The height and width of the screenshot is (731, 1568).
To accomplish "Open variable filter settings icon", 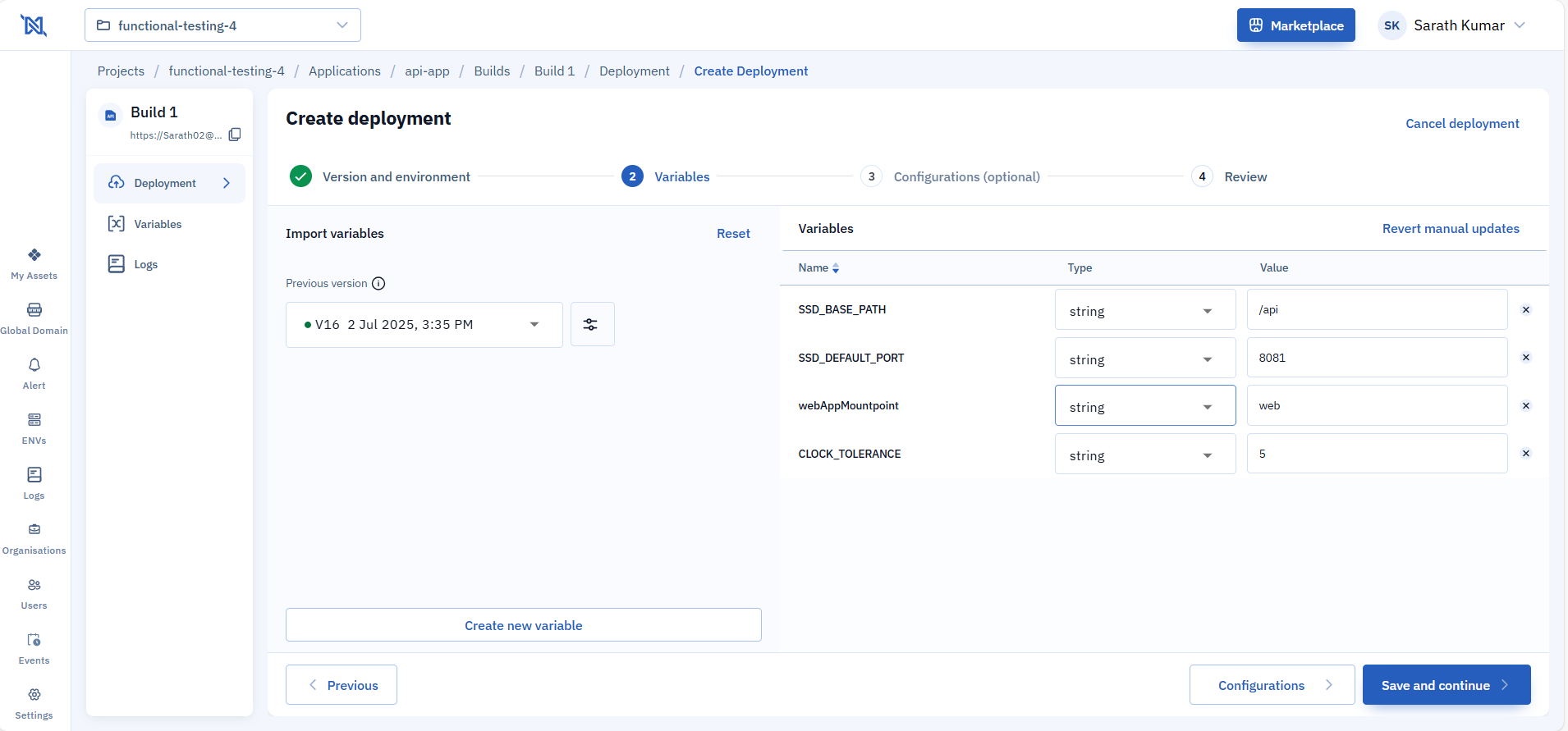I will pos(592,324).
